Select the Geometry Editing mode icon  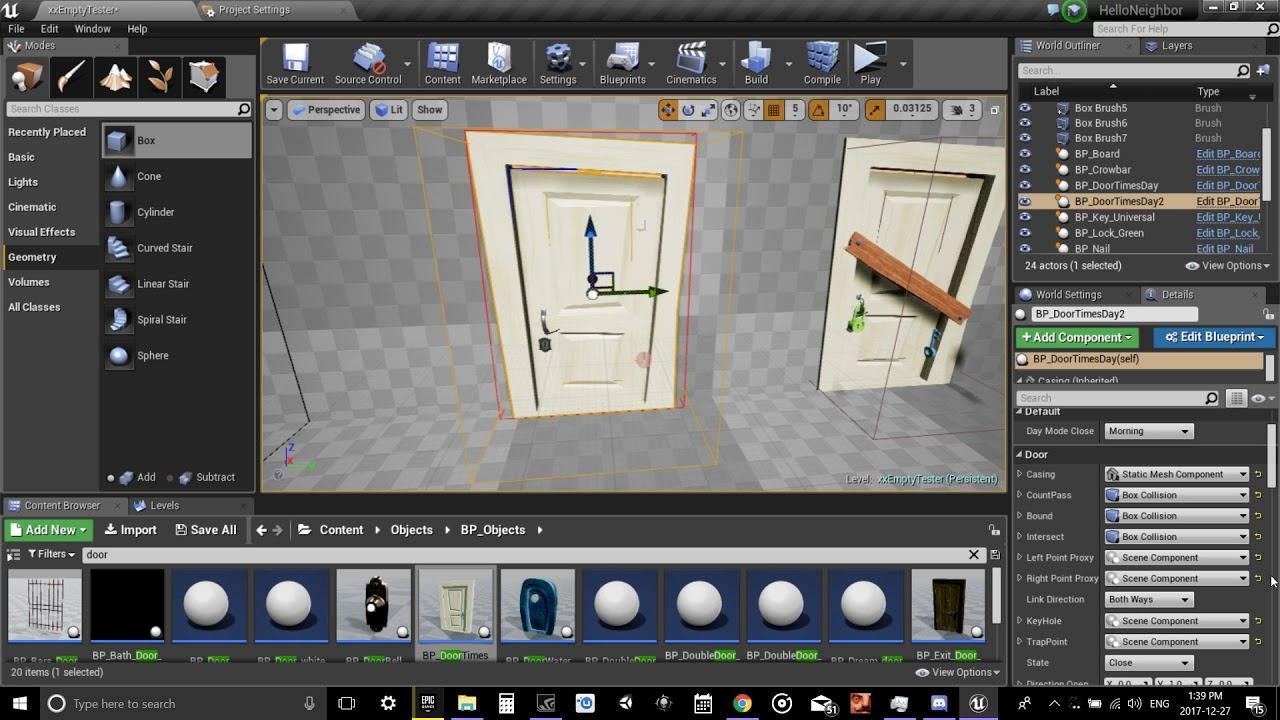203,77
